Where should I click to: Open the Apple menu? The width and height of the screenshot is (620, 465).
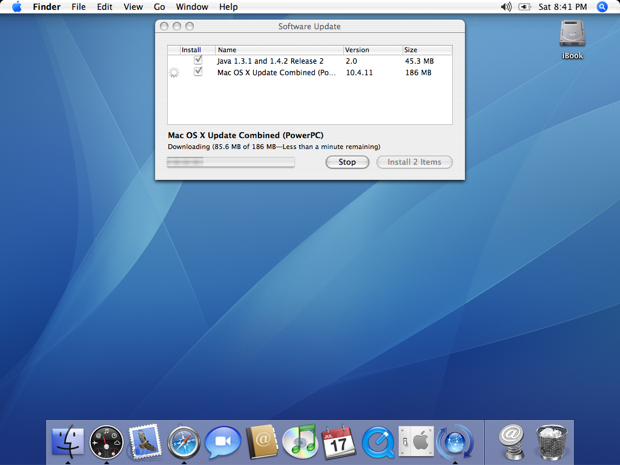point(17,7)
